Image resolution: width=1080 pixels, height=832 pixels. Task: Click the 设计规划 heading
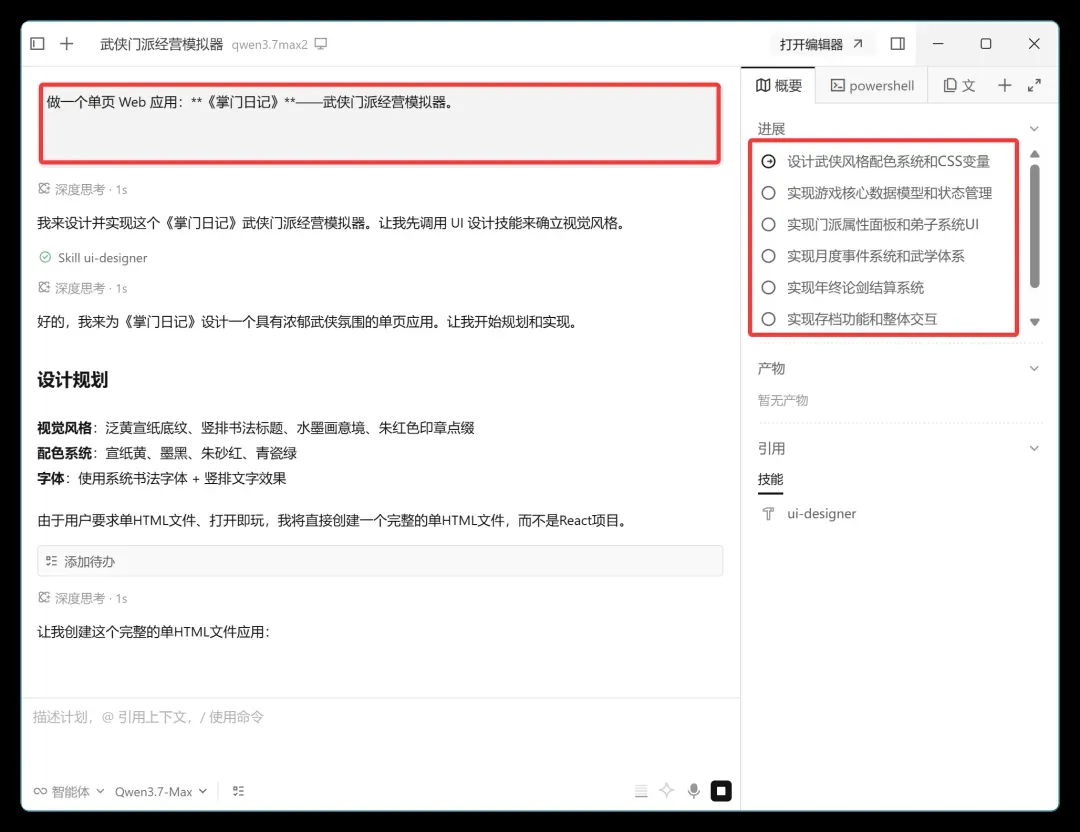click(72, 380)
